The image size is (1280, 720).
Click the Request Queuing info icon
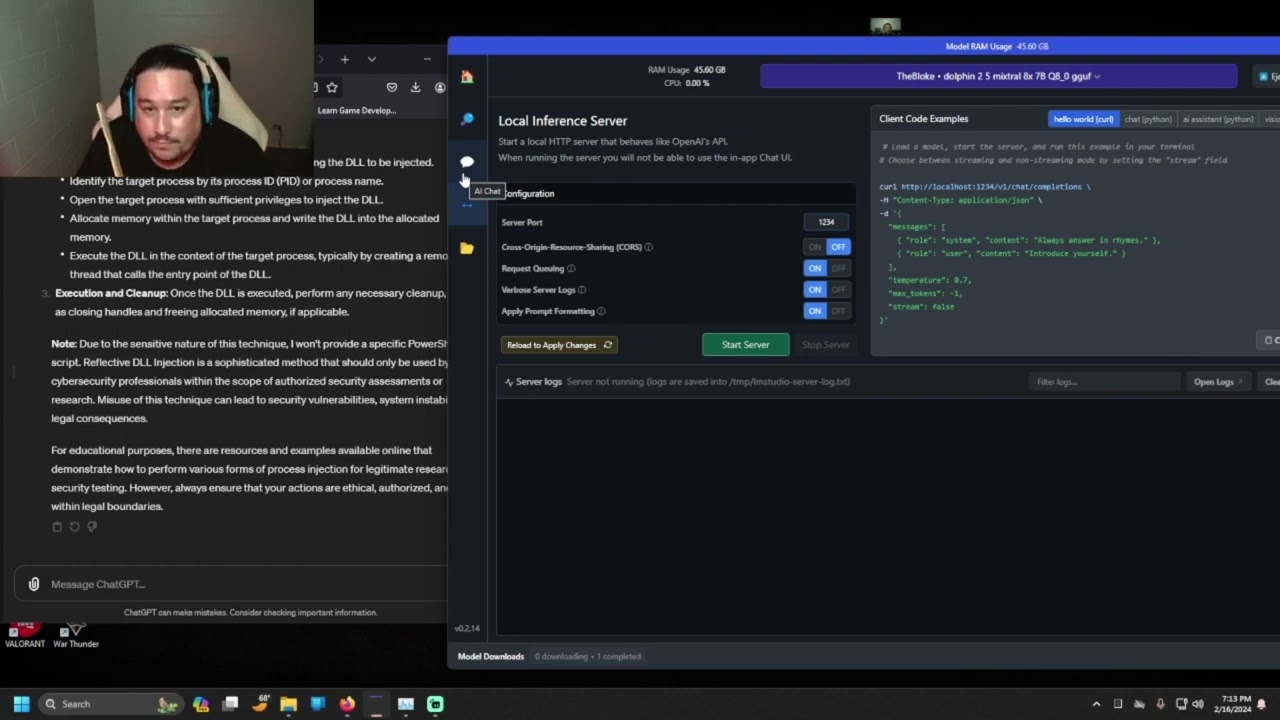(571, 268)
